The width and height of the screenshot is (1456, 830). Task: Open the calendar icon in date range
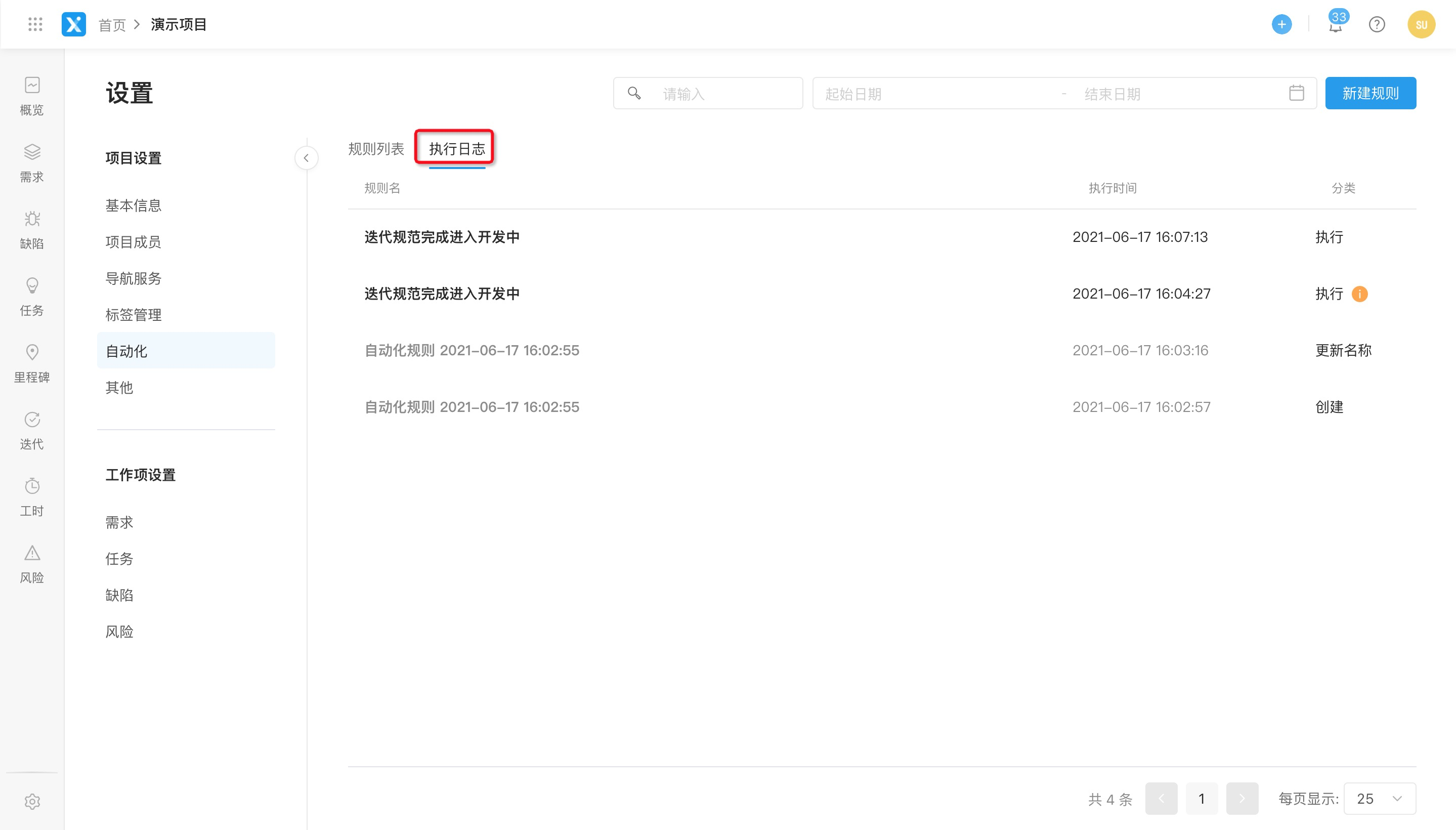click(1297, 93)
